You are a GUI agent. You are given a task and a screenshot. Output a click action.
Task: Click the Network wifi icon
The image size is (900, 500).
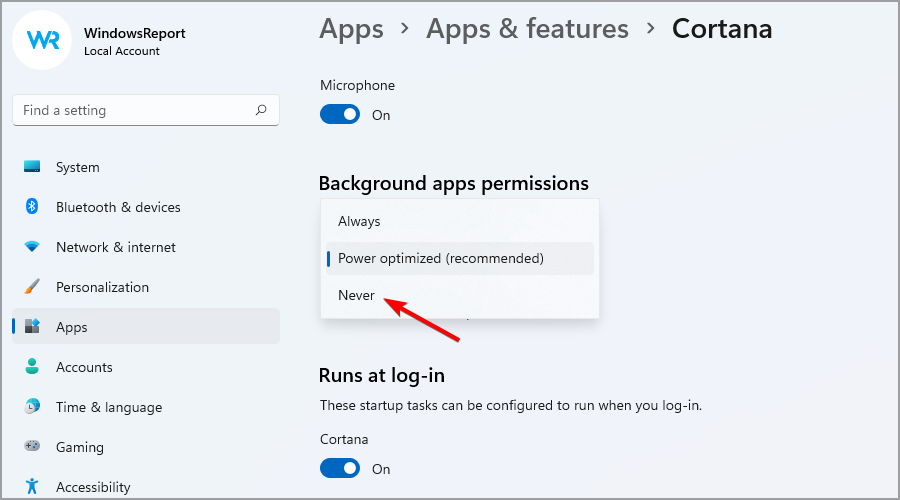pos(32,247)
